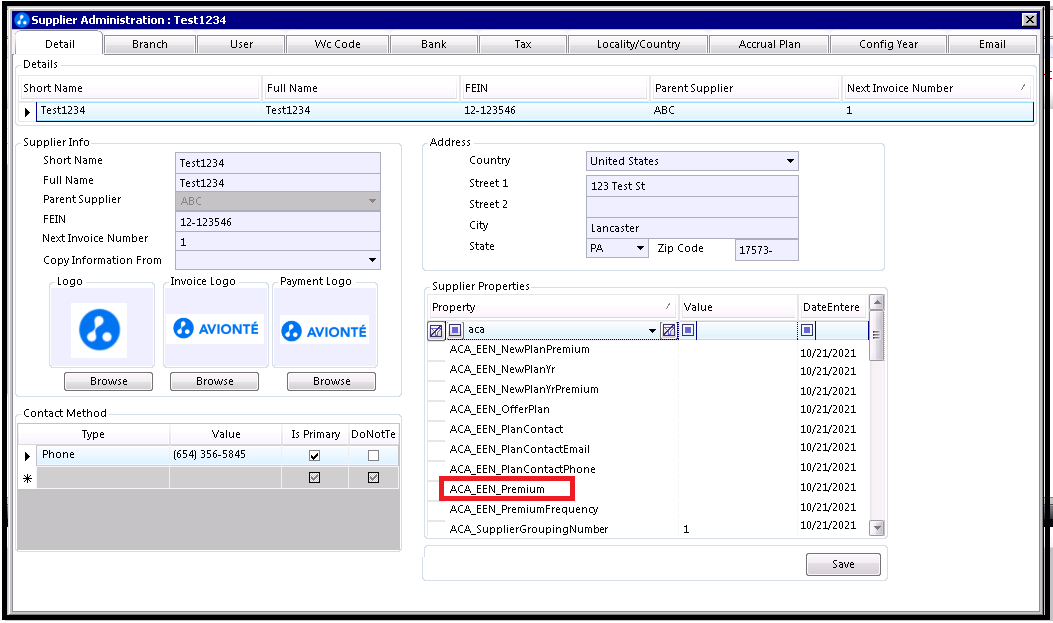
Task: Switch to the Email tab
Action: tap(992, 44)
